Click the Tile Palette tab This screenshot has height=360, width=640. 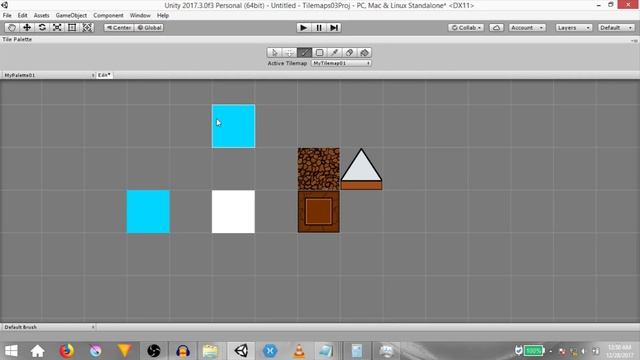17,40
